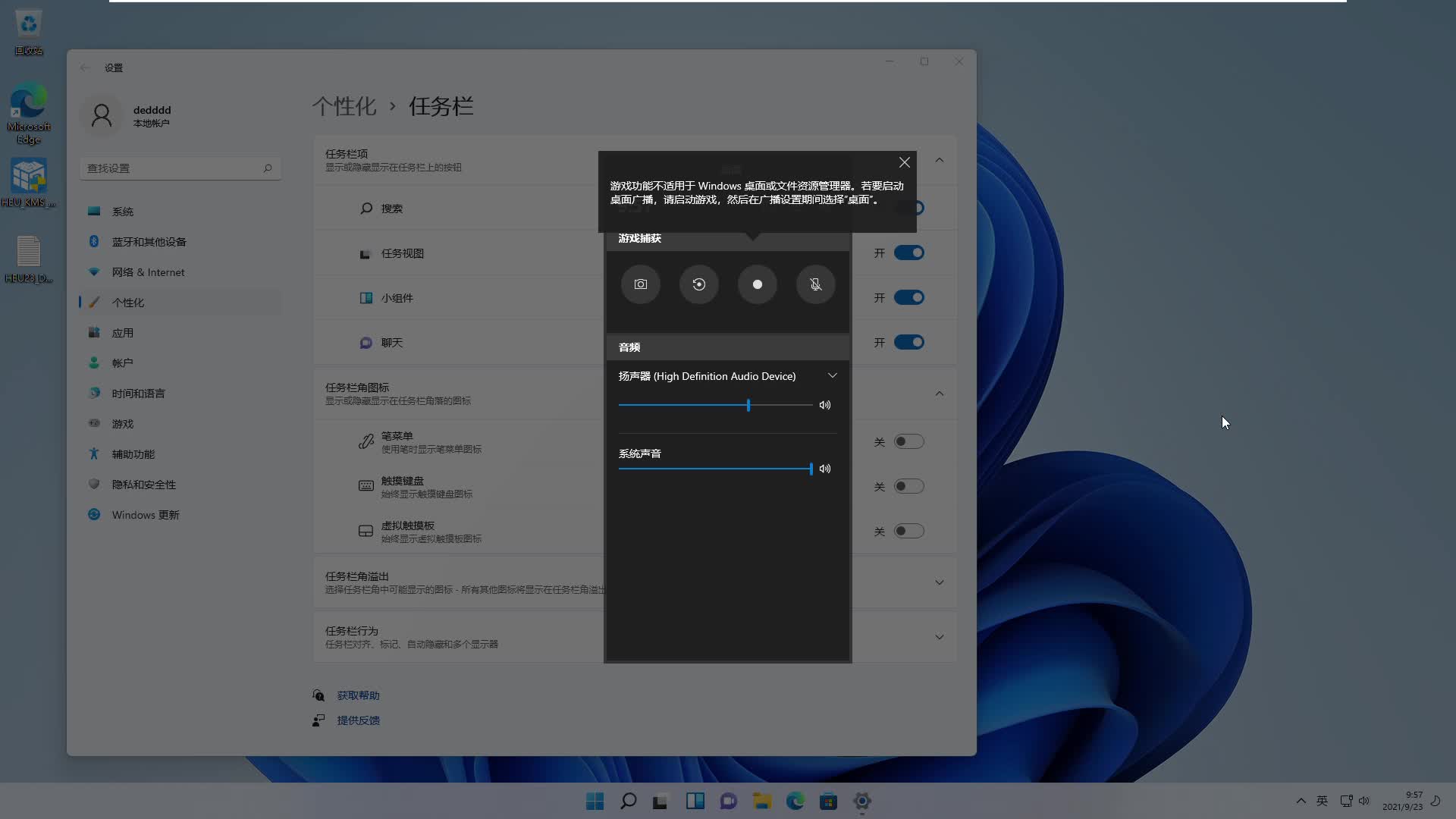The image size is (1456, 819).
Task: Click the search magnifier in settings search box
Action: coord(268,168)
